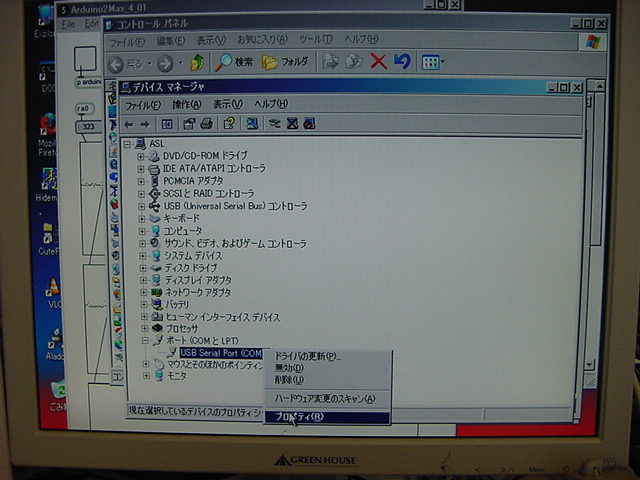Choose ドライバの更新(P) from context menu
640x480 pixels.
click(x=308, y=356)
